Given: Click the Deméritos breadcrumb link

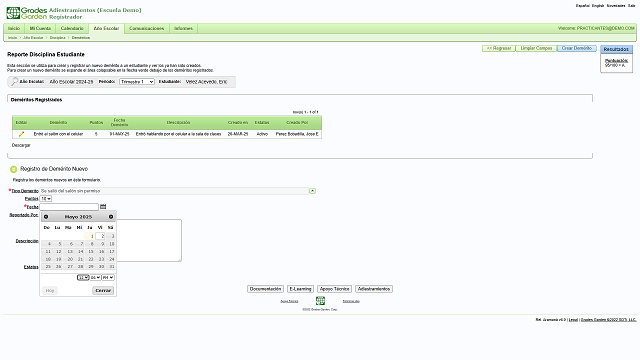Looking at the screenshot, I should (x=81, y=38).
